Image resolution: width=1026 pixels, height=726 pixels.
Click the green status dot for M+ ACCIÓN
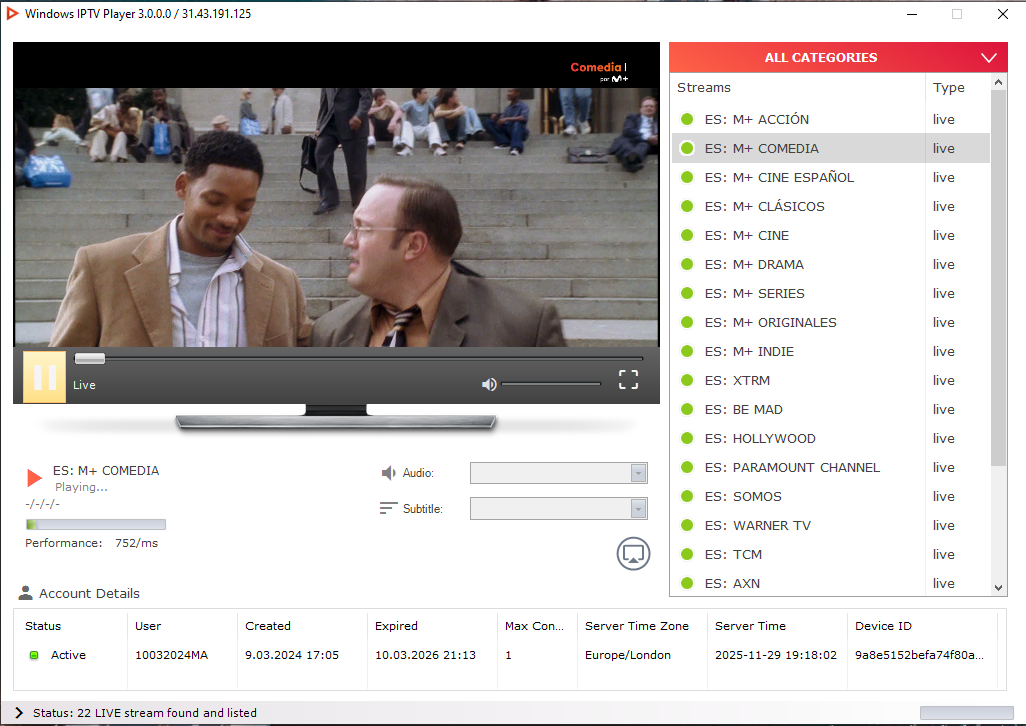click(x=687, y=119)
